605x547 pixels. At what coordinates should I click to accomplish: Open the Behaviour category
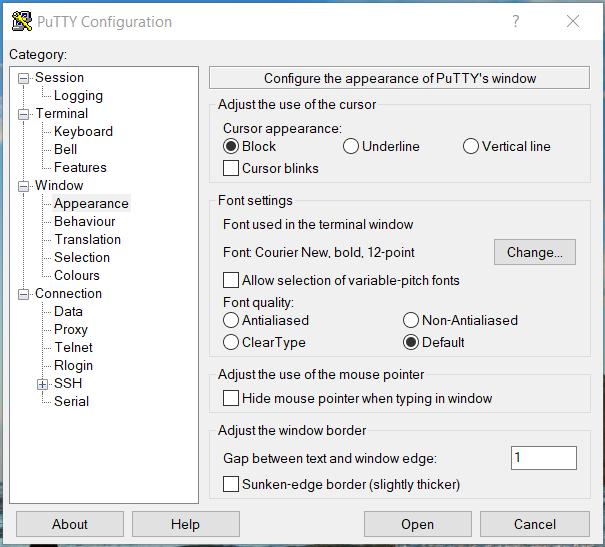tap(84, 221)
